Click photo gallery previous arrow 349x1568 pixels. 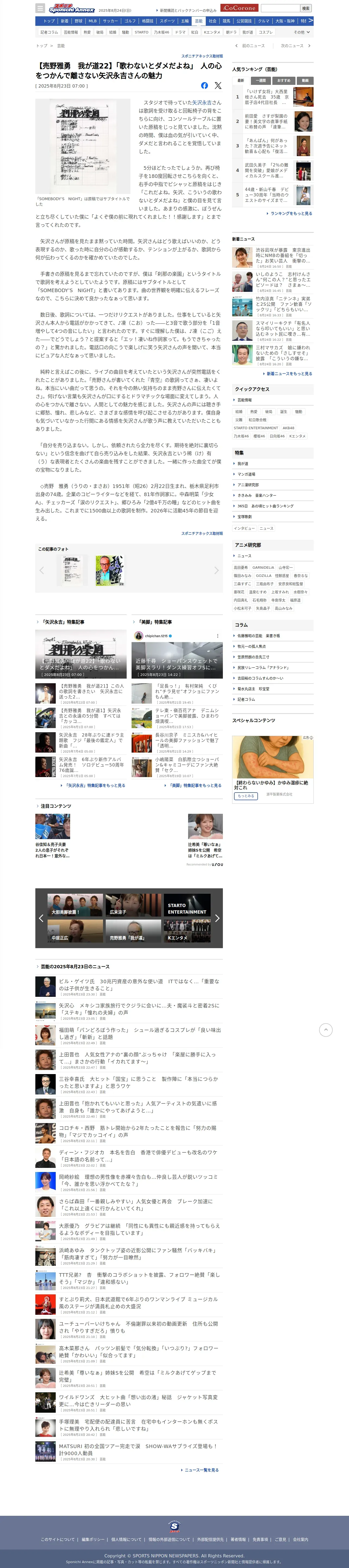[42, 570]
